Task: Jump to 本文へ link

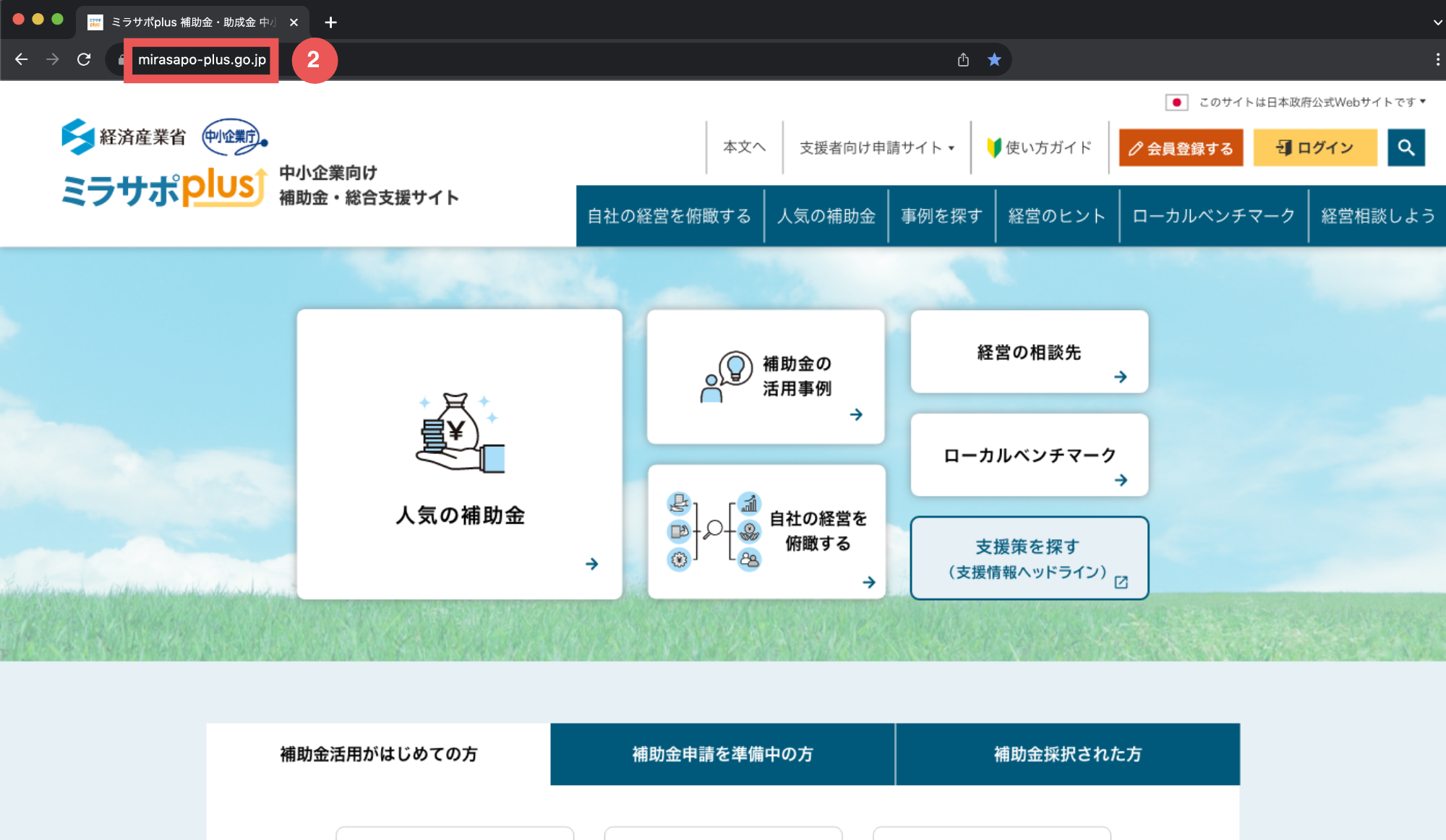Action: pyautogui.click(x=744, y=147)
